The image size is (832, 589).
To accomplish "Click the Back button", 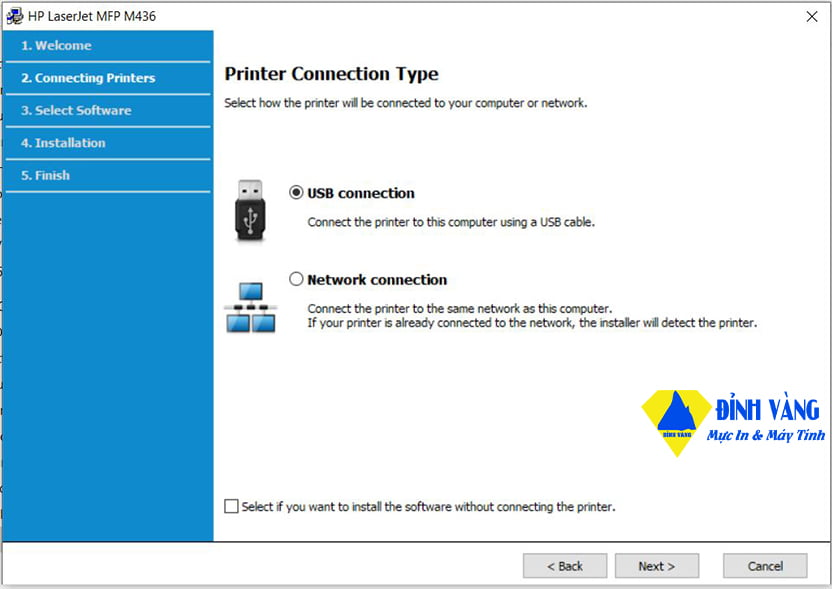I will (565, 566).
